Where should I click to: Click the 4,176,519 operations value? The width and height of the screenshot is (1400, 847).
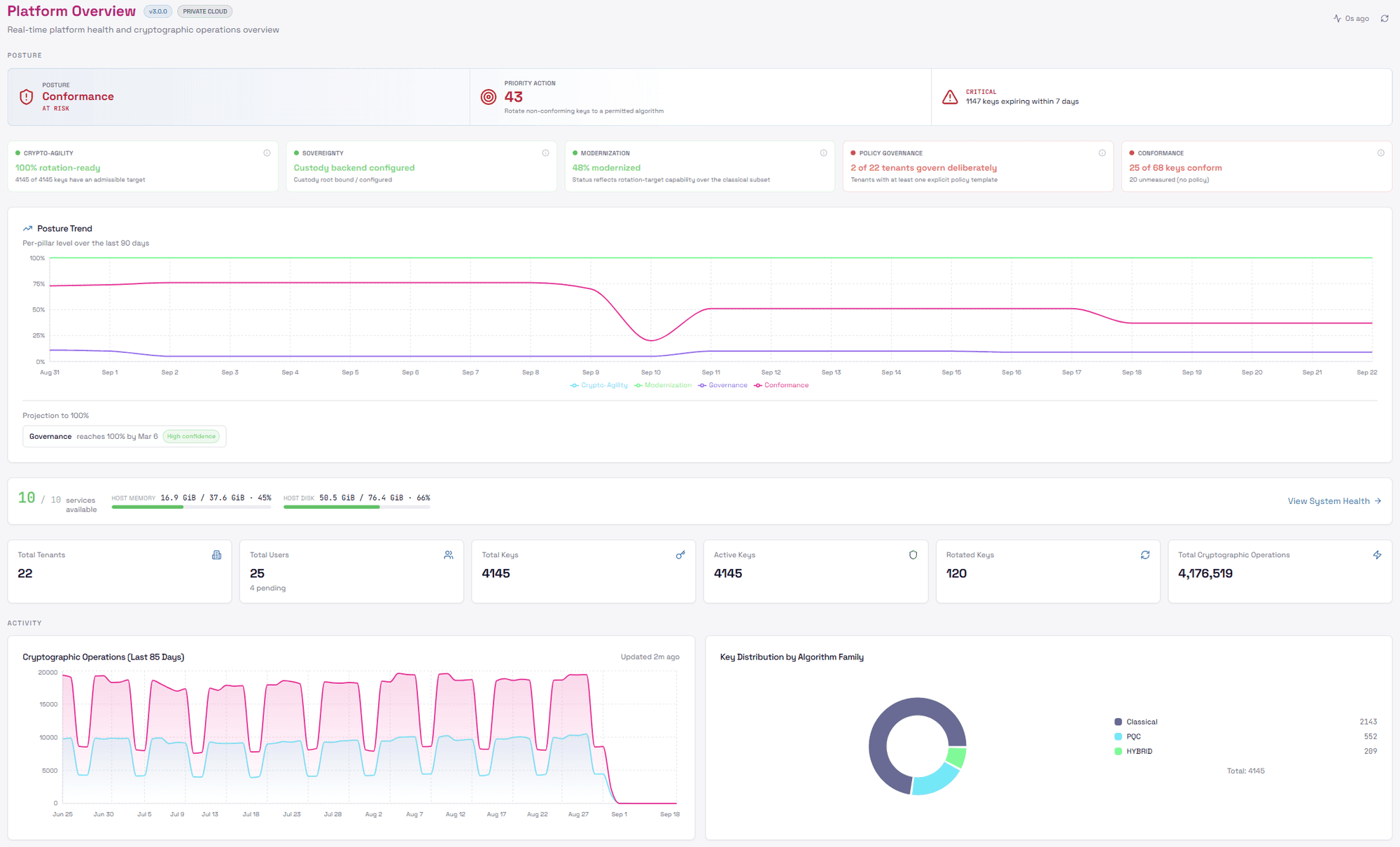[x=1205, y=574]
